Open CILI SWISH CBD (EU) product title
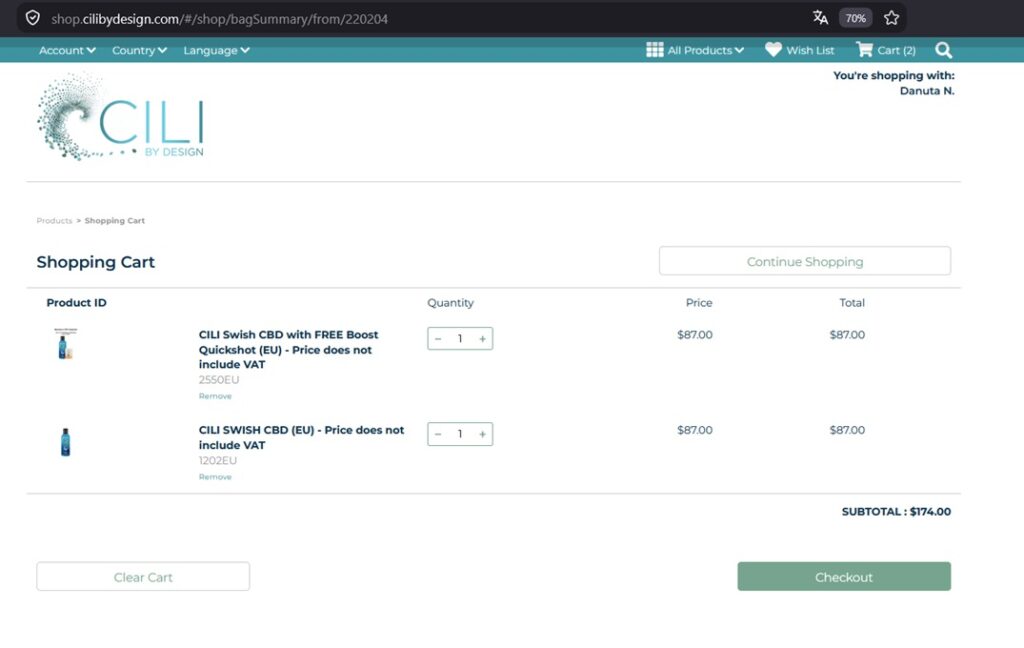Screen dimensions: 1024x648 (x=301, y=438)
